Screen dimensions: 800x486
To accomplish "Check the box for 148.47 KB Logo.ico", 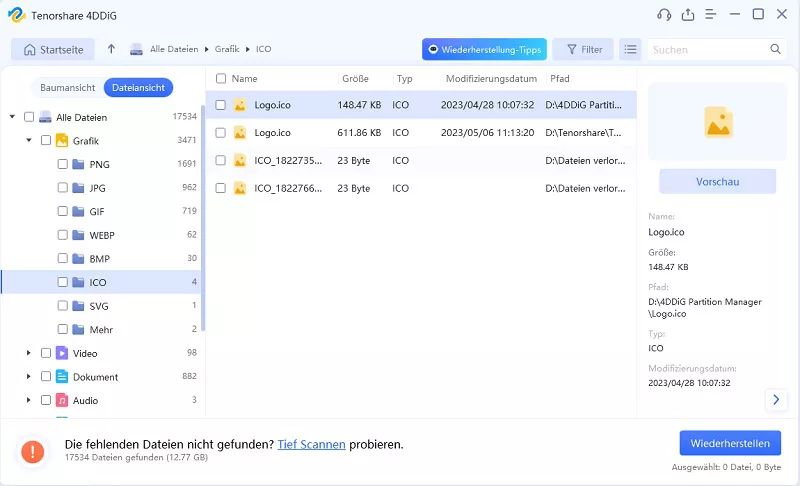I will pos(220,105).
